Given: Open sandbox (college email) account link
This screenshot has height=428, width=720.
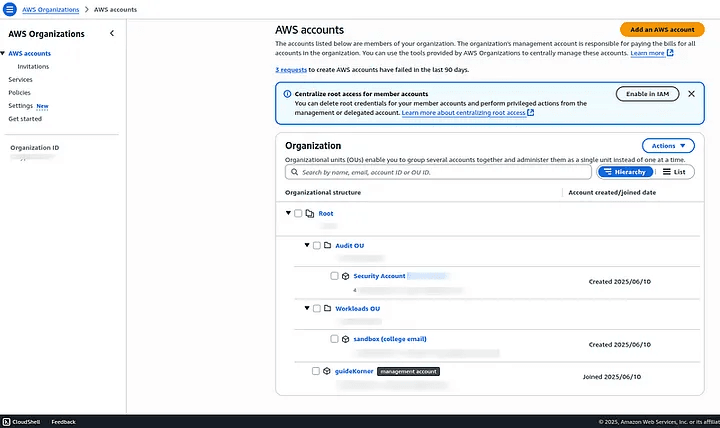Looking at the screenshot, I should click(x=390, y=339).
